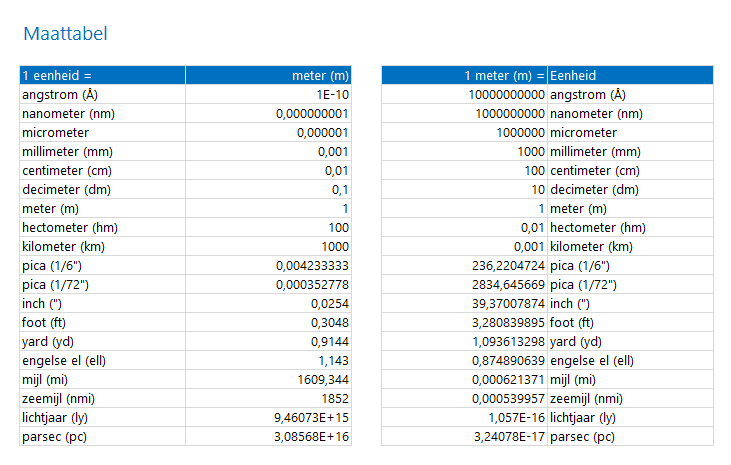The height and width of the screenshot is (465, 731).
Task: Select the '1 eenheid =' header cell
Action: coord(102,75)
